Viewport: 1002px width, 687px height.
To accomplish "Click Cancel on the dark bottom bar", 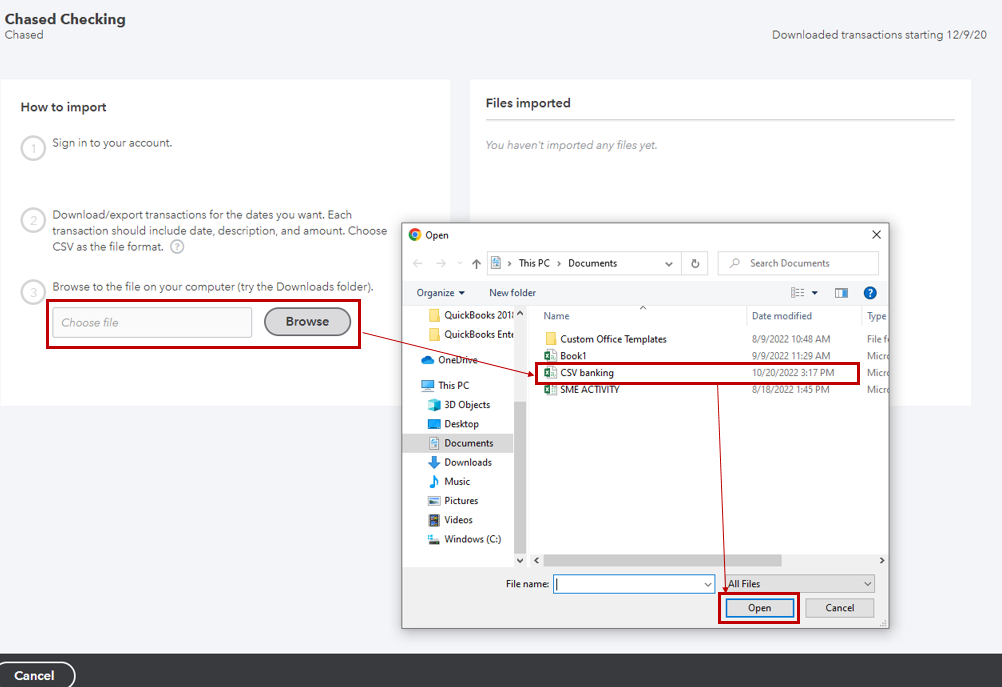I will pyautogui.click(x=35, y=675).
